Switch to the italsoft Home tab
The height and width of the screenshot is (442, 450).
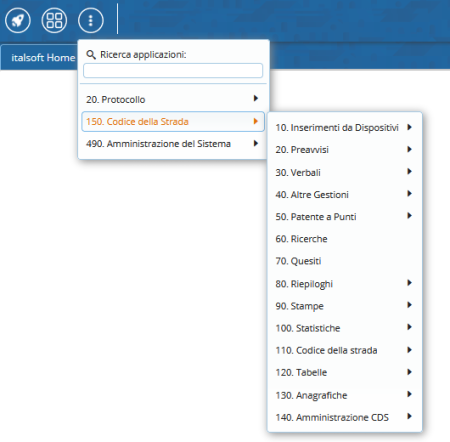point(43,58)
